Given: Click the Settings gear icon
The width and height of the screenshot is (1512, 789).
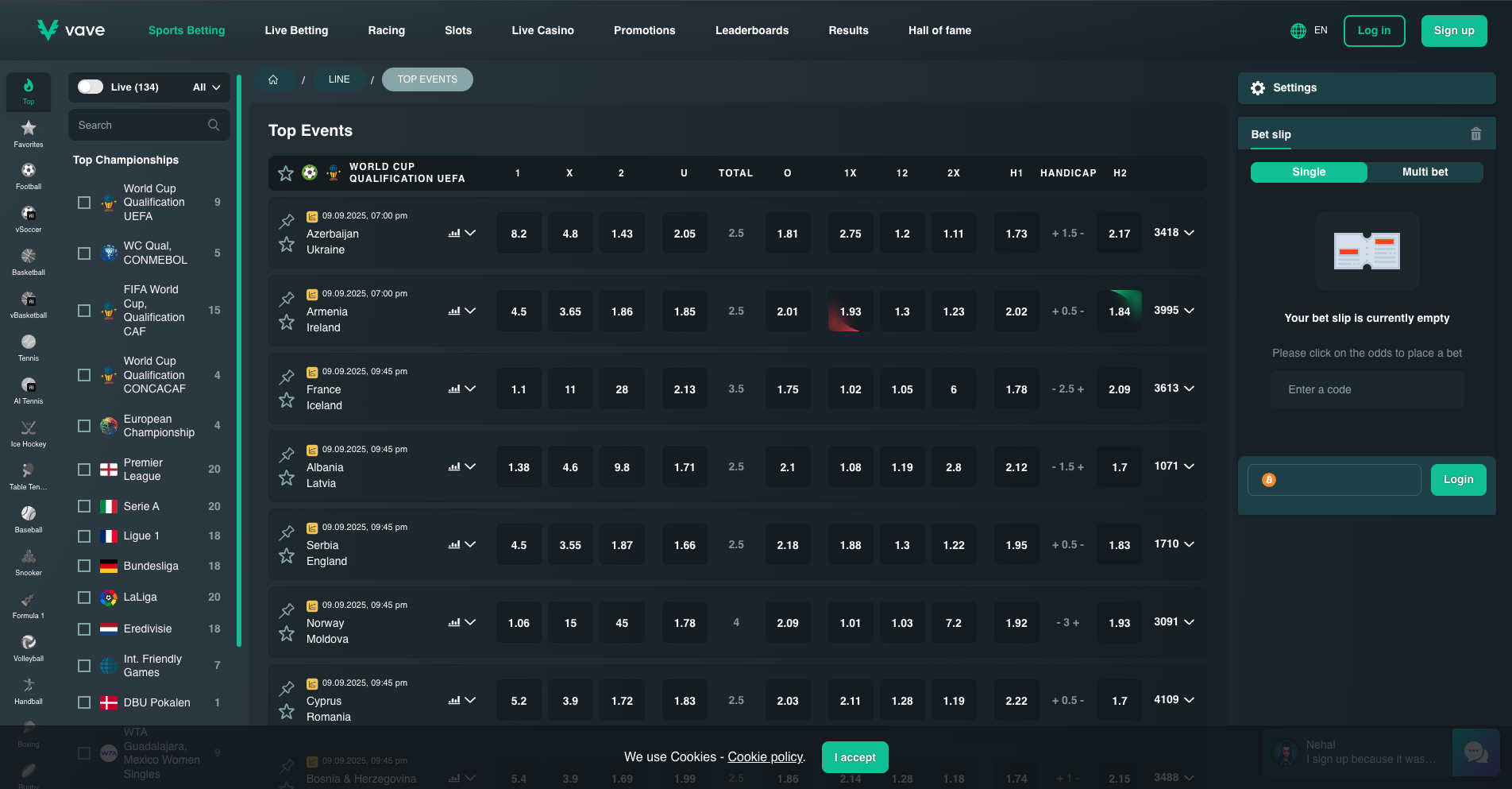Looking at the screenshot, I should [x=1258, y=88].
